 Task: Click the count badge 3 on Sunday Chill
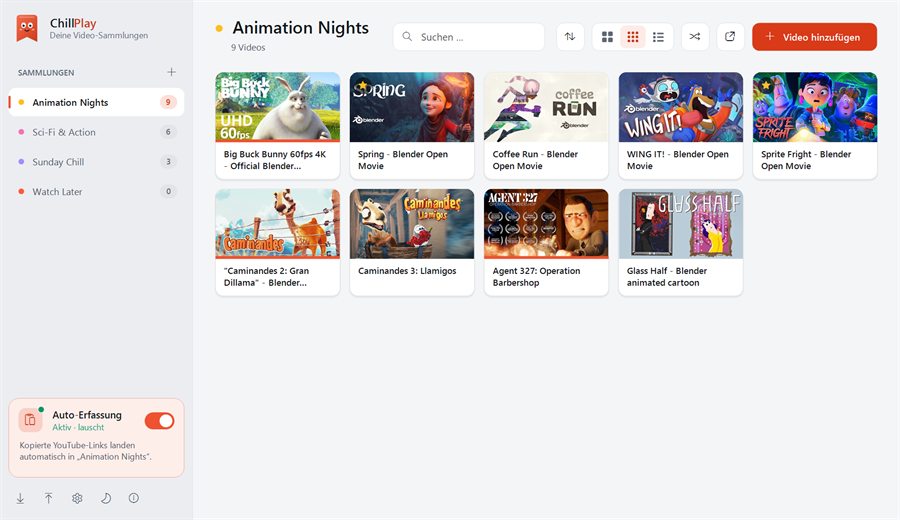pyautogui.click(x=168, y=162)
